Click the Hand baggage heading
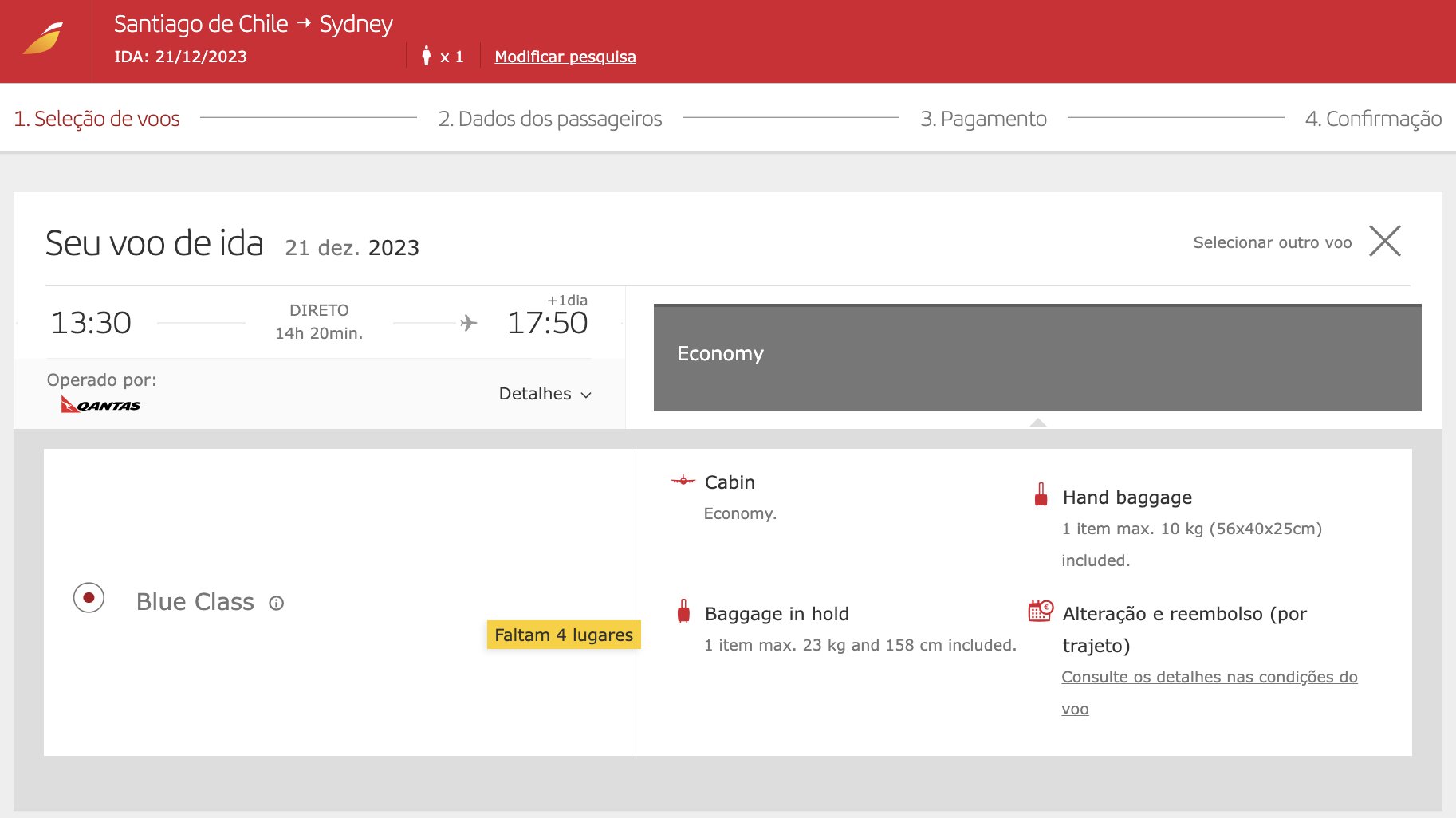 (1127, 497)
